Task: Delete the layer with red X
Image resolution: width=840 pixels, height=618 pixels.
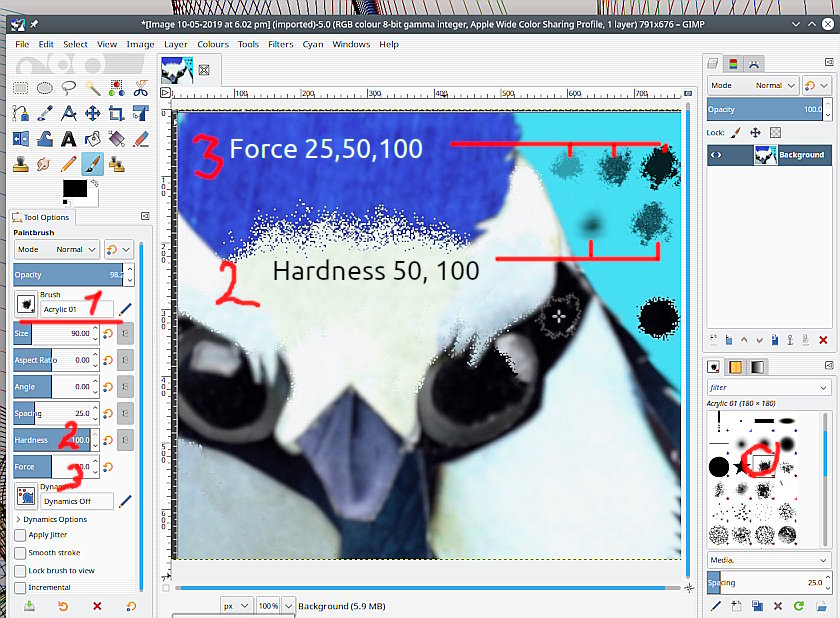Action: click(x=823, y=340)
